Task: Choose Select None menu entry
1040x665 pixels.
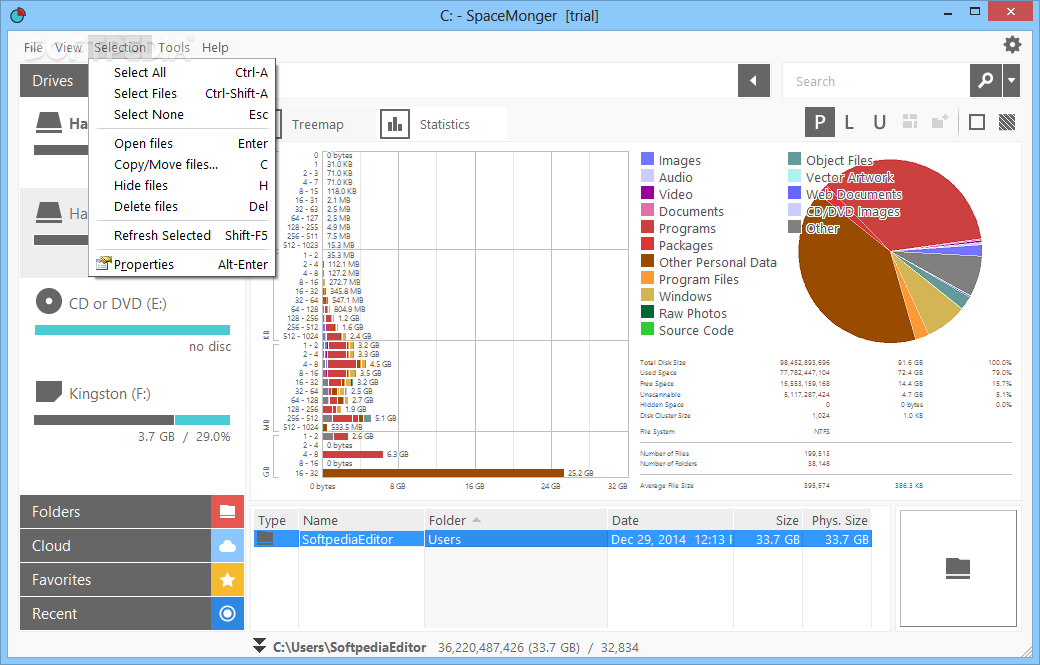Action: [182, 115]
